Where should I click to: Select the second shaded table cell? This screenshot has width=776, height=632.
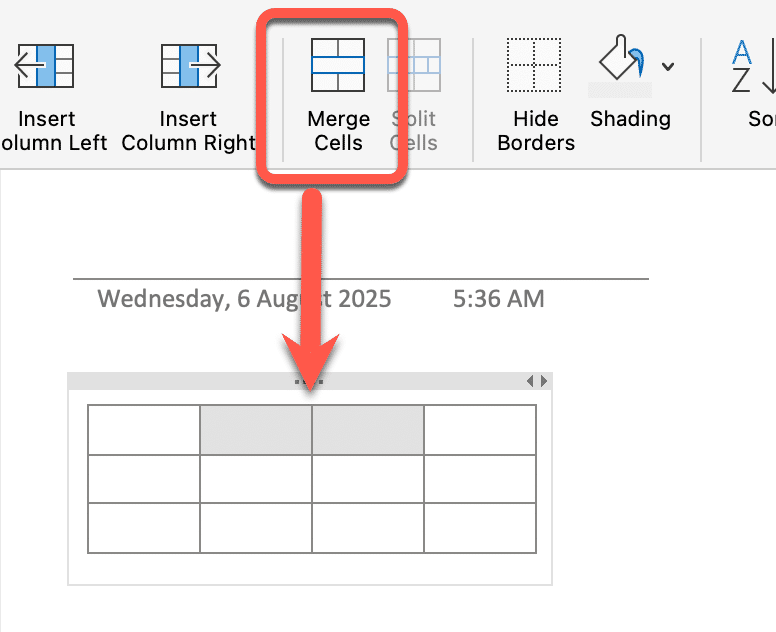click(x=368, y=430)
